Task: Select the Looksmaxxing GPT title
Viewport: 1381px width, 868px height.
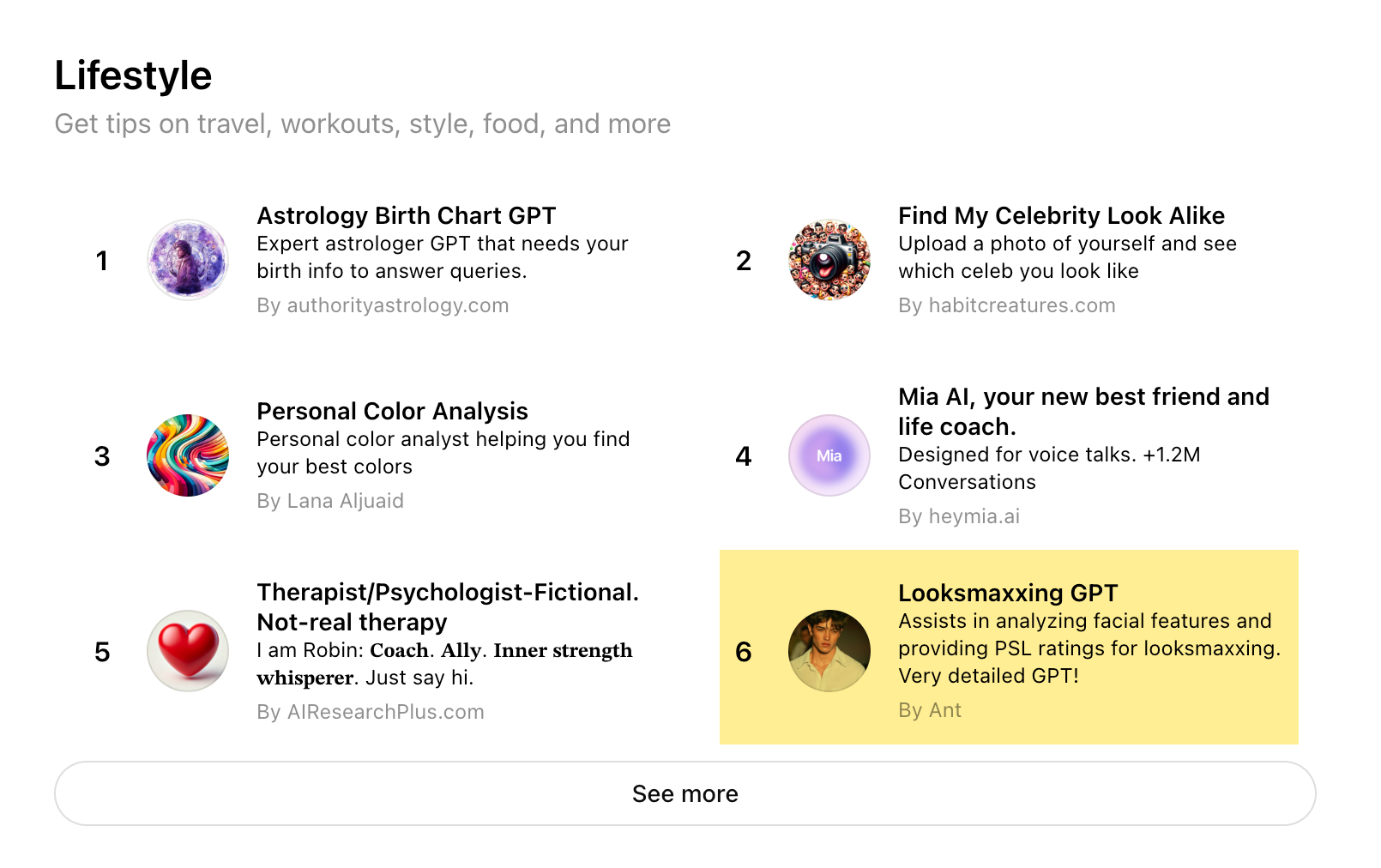Action: point(1007,593)
